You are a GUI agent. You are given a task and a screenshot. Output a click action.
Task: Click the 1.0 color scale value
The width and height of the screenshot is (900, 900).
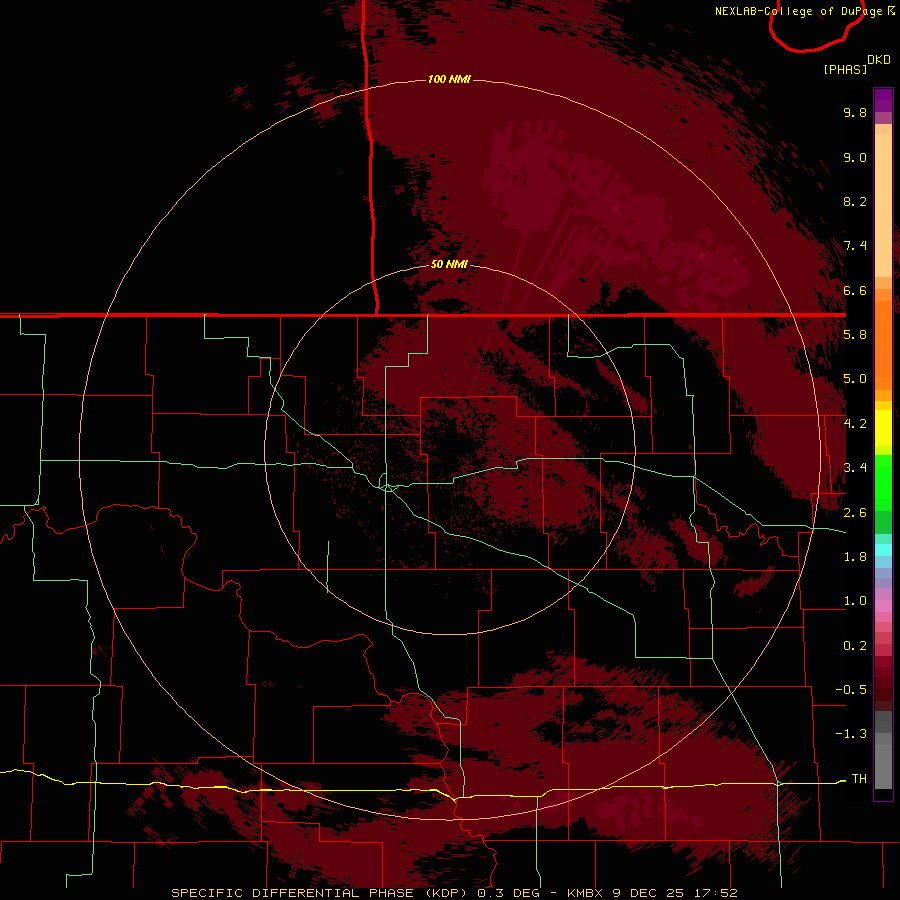click(855, 601)
